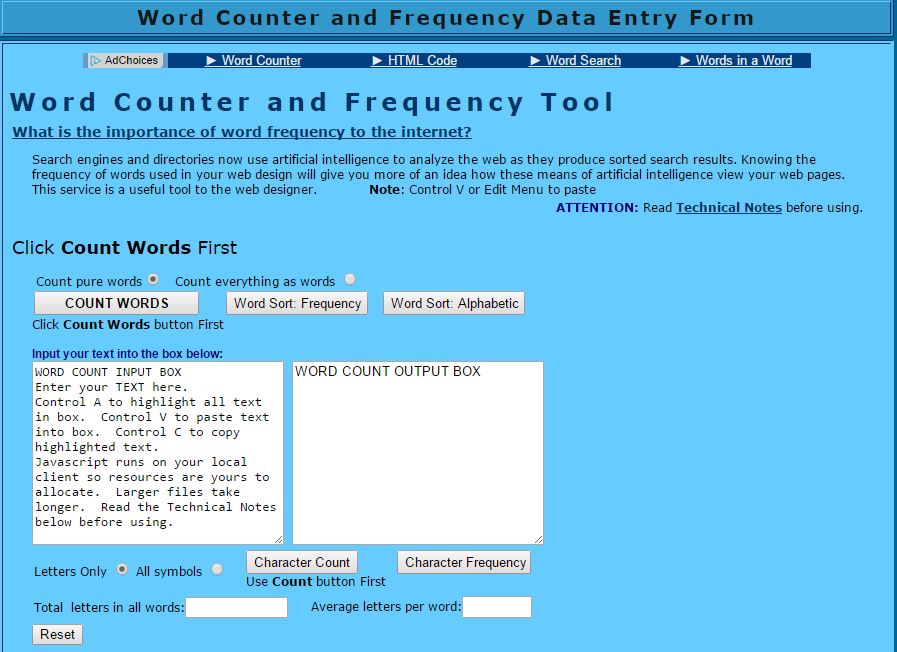
Task: Click the Reset button
Action: pos(57,634)
